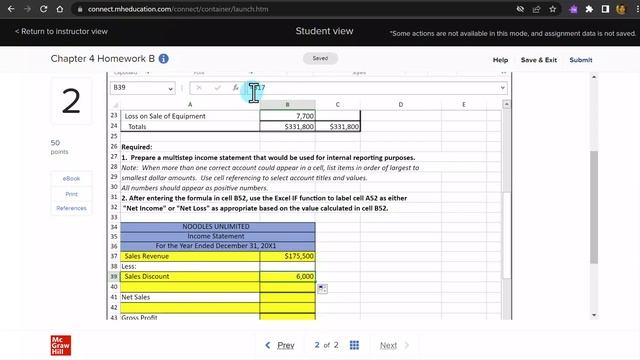Click the page scrollbar down arrow
The width and height of the screenshot is (640, 360).
click(594, 315)
